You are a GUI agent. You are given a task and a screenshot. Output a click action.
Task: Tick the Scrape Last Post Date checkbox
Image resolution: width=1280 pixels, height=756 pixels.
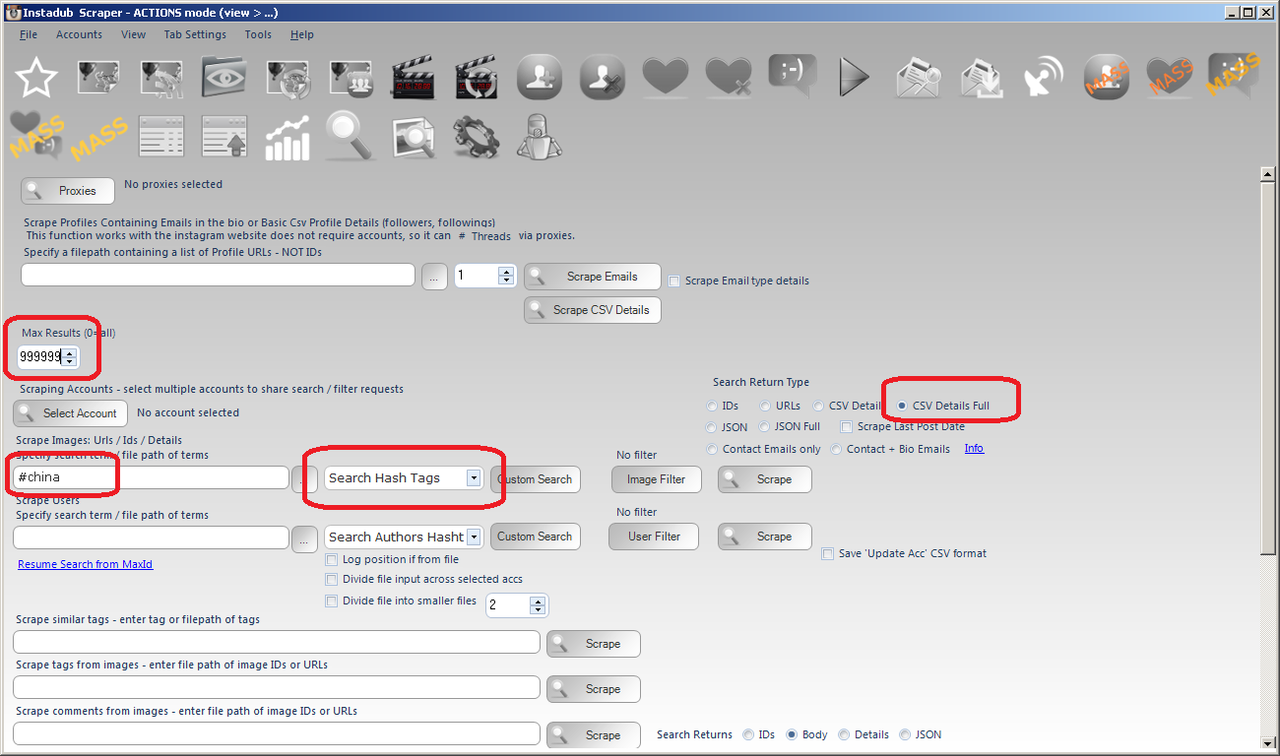(x=847, y=427)
